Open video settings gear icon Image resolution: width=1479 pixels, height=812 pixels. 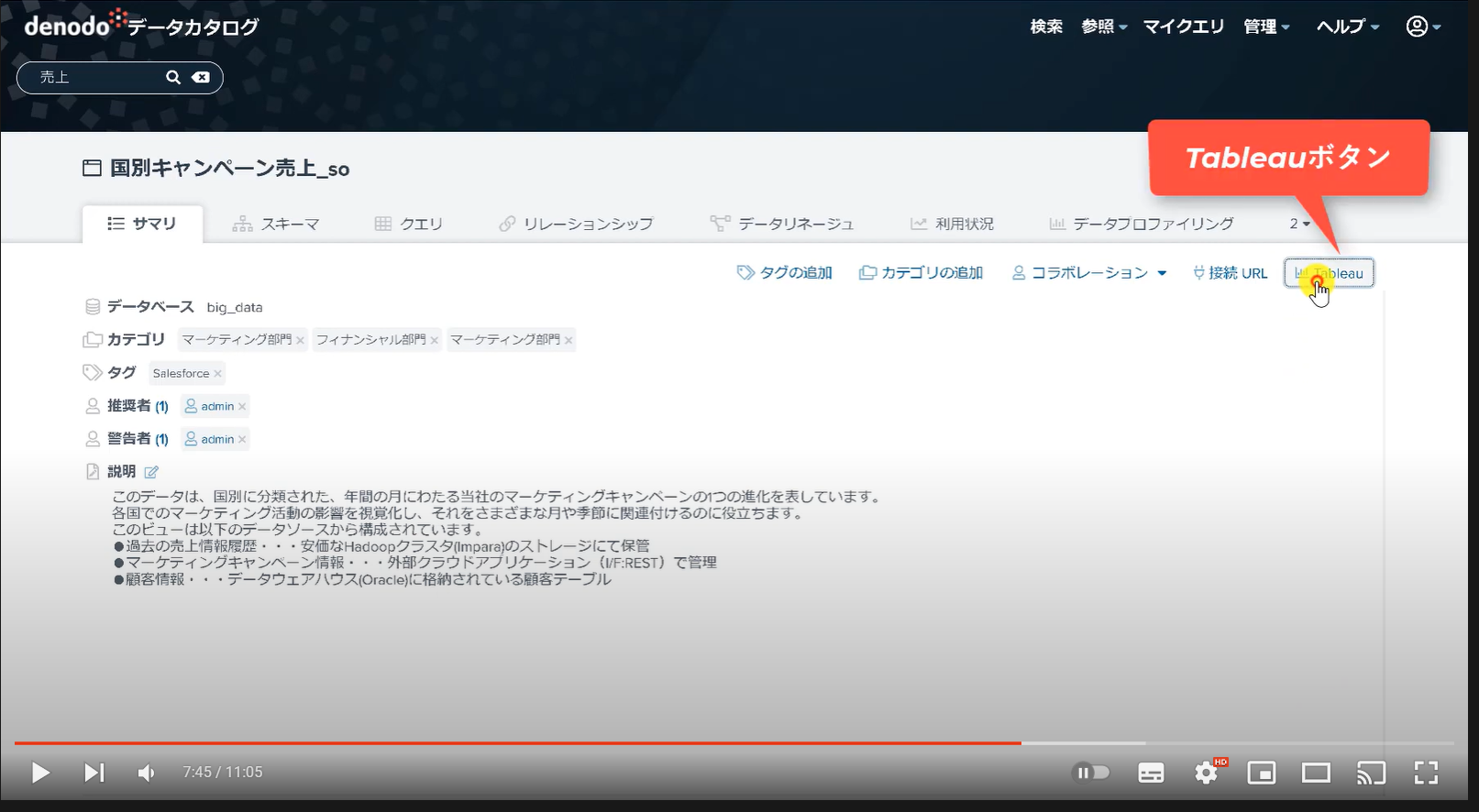tap(1206, 773)
